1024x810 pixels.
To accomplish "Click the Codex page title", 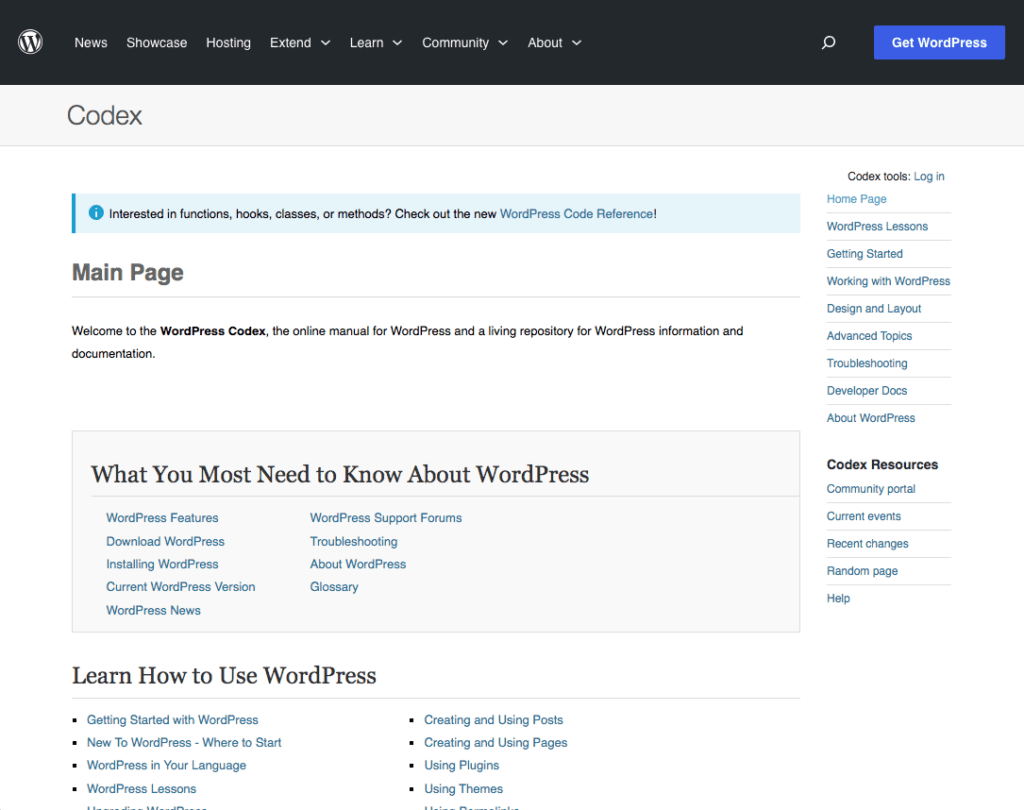I will click(x=104, y=116).
